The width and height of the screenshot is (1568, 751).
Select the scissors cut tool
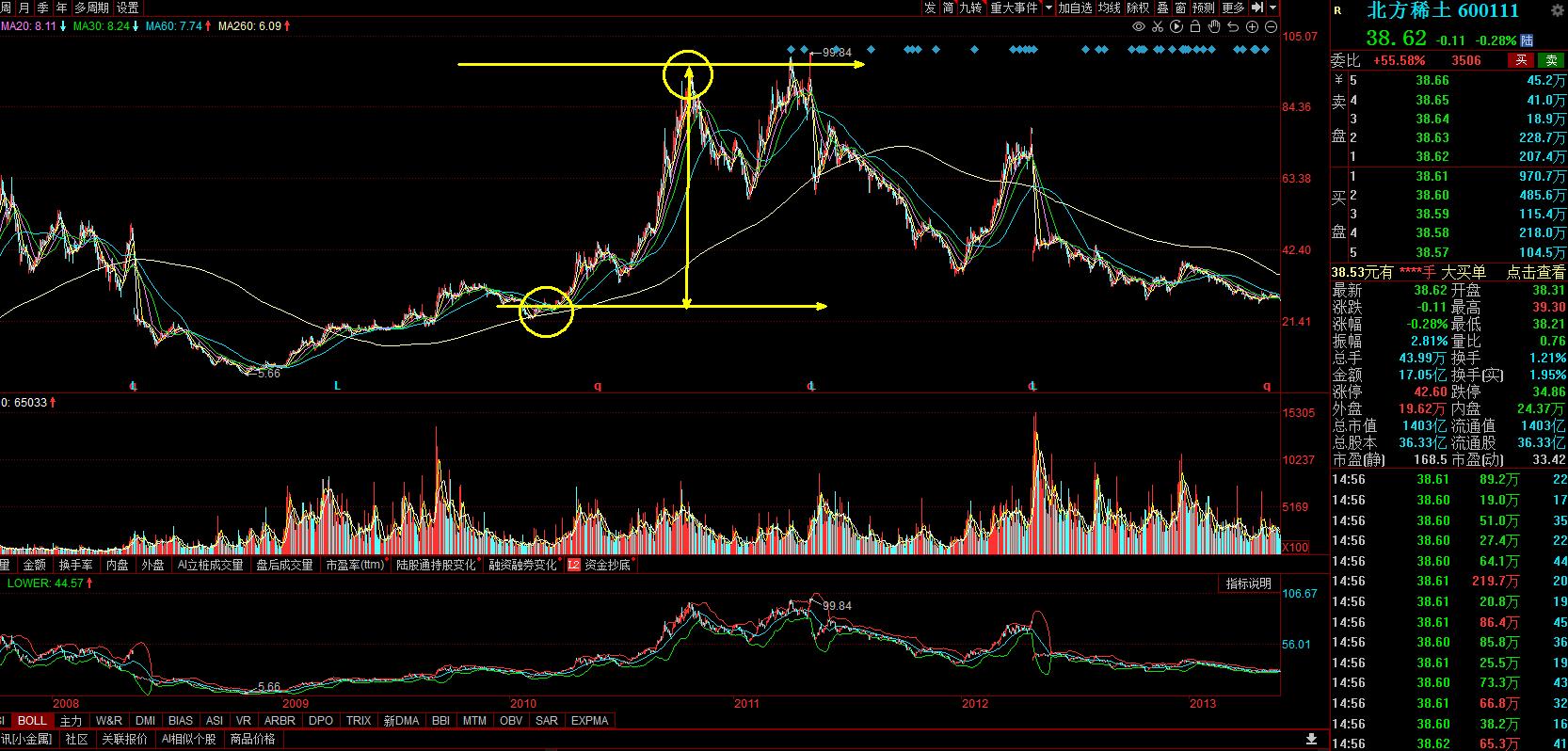[1158, 26]
